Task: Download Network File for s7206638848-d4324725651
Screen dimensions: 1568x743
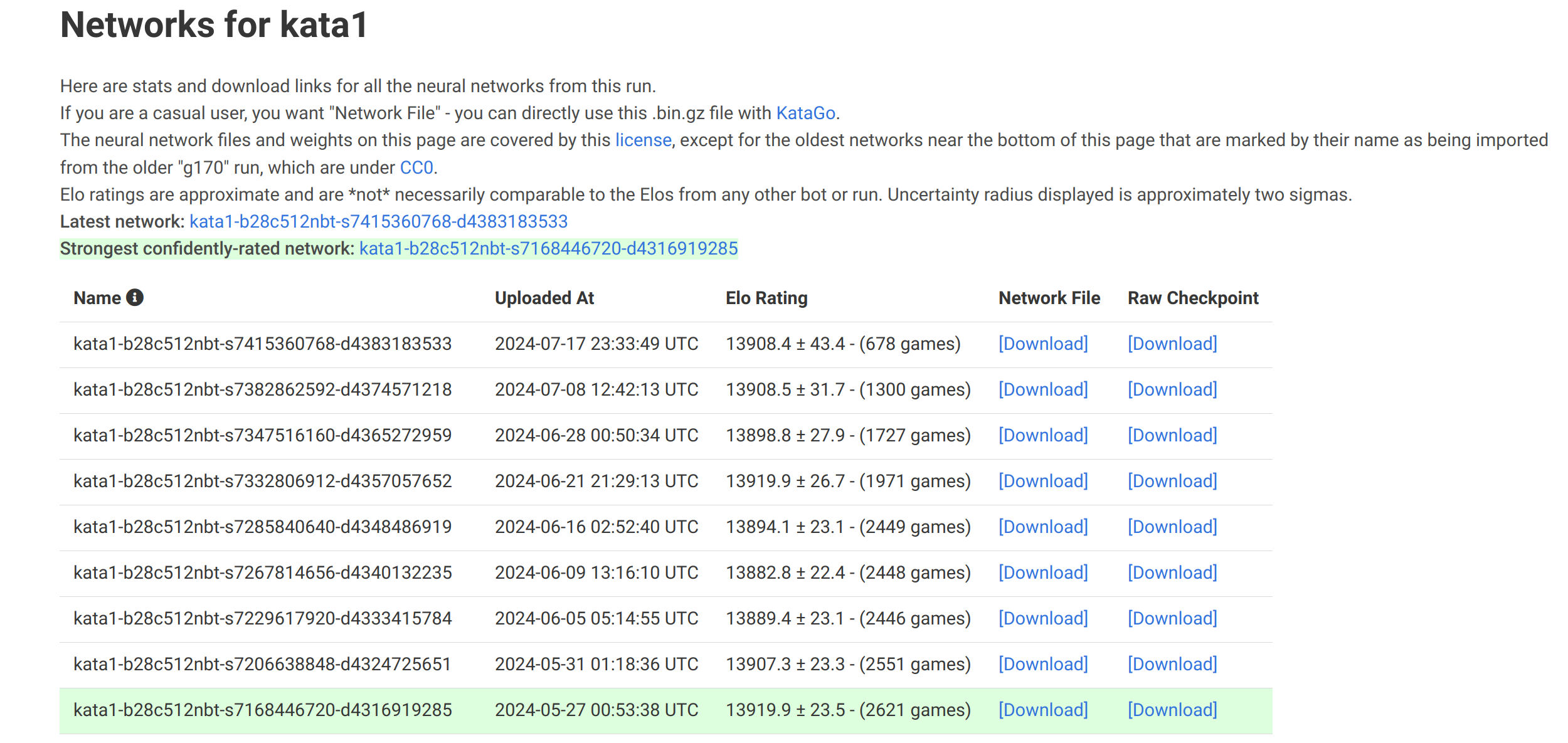Action: click(x=1043, y=664)
